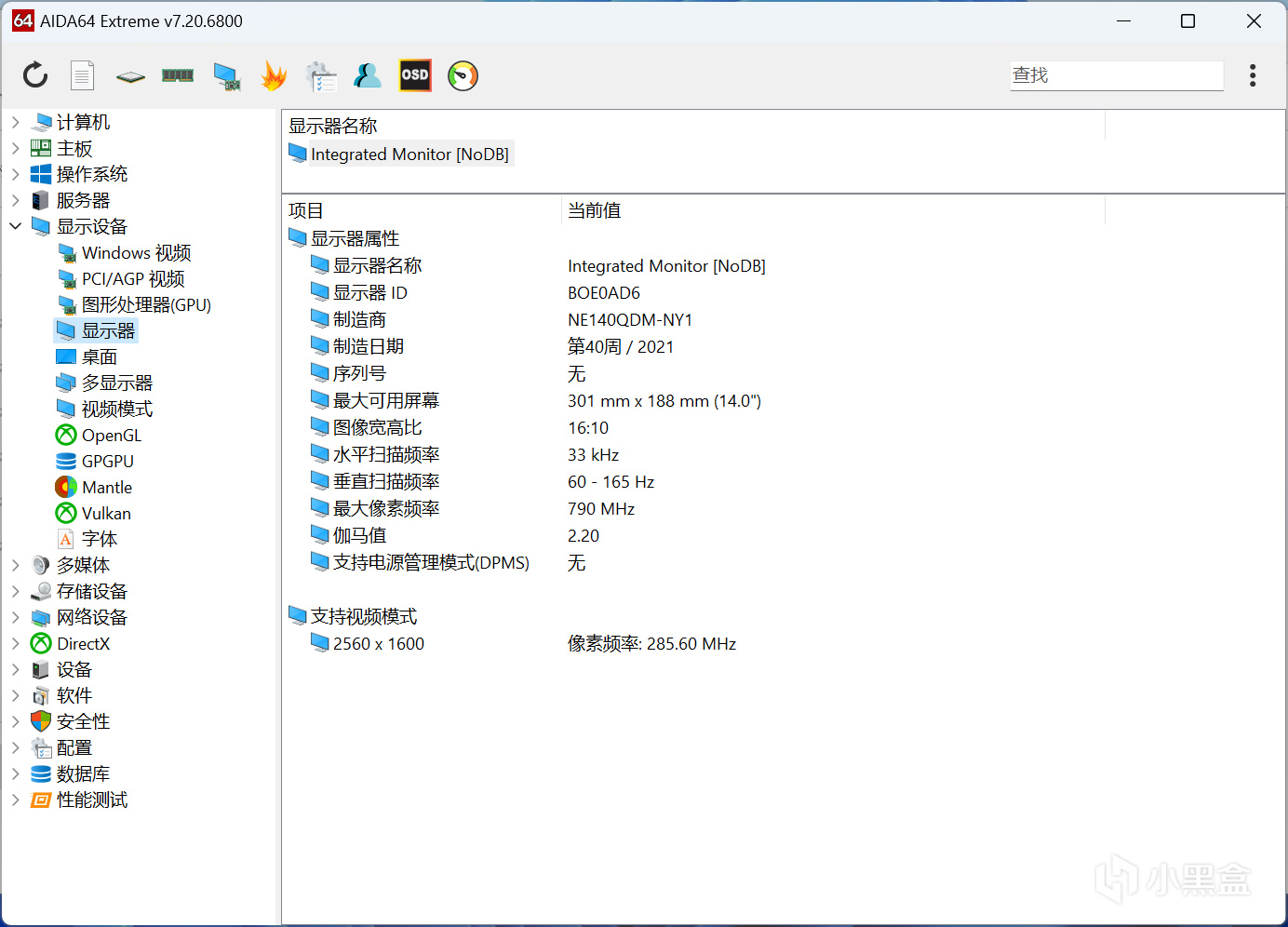Open the three-dot more options menu

(x=1253, y=75)
